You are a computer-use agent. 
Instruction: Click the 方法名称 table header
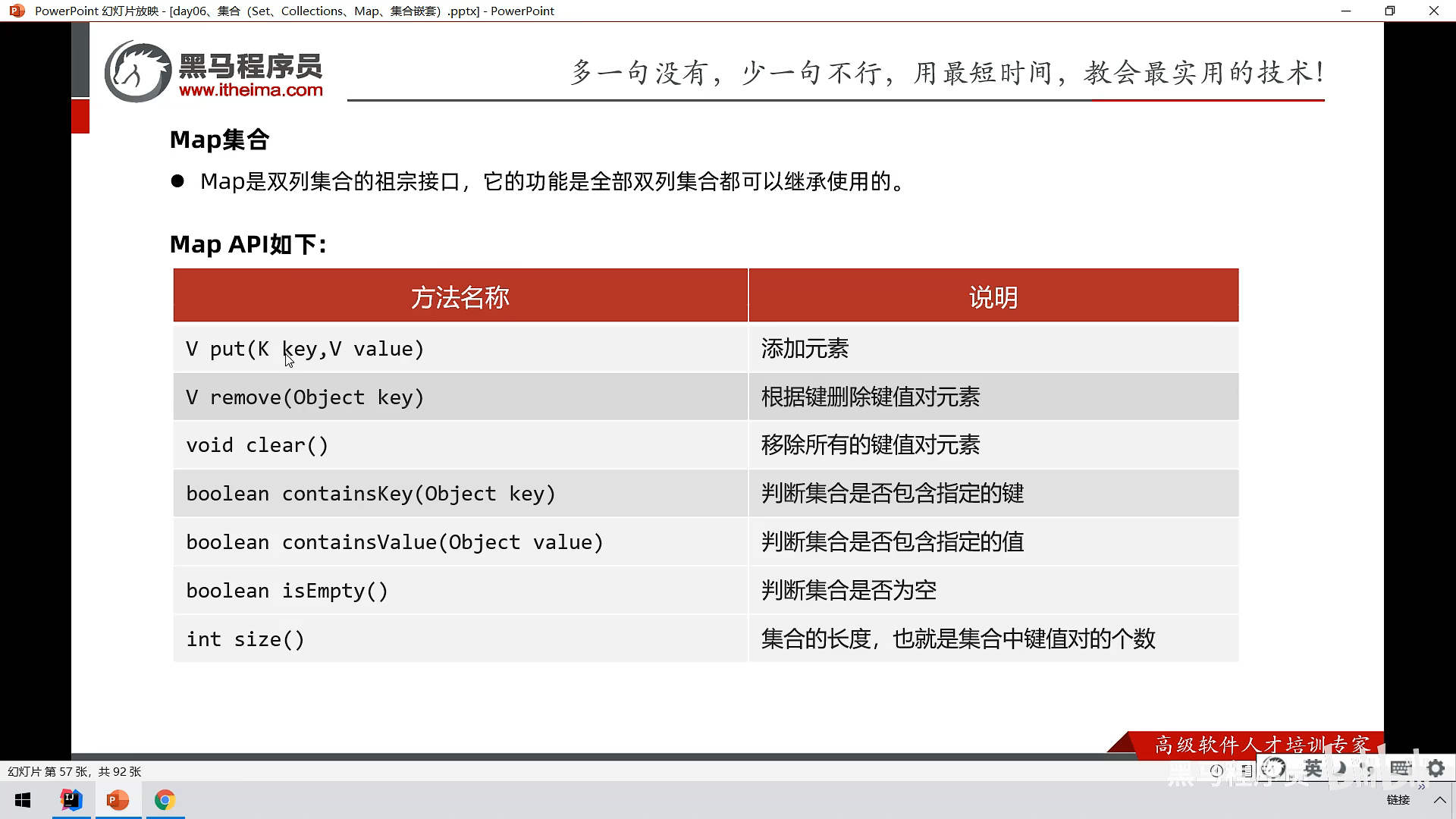pyautogui.click(x=460, y=297)
